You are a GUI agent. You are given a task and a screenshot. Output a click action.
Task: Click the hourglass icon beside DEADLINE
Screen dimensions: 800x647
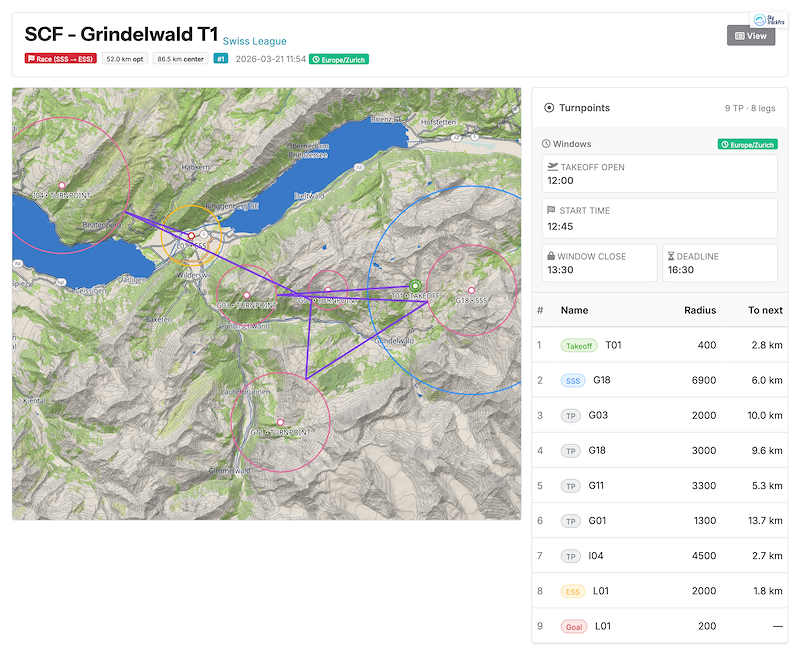coord(671,256)
